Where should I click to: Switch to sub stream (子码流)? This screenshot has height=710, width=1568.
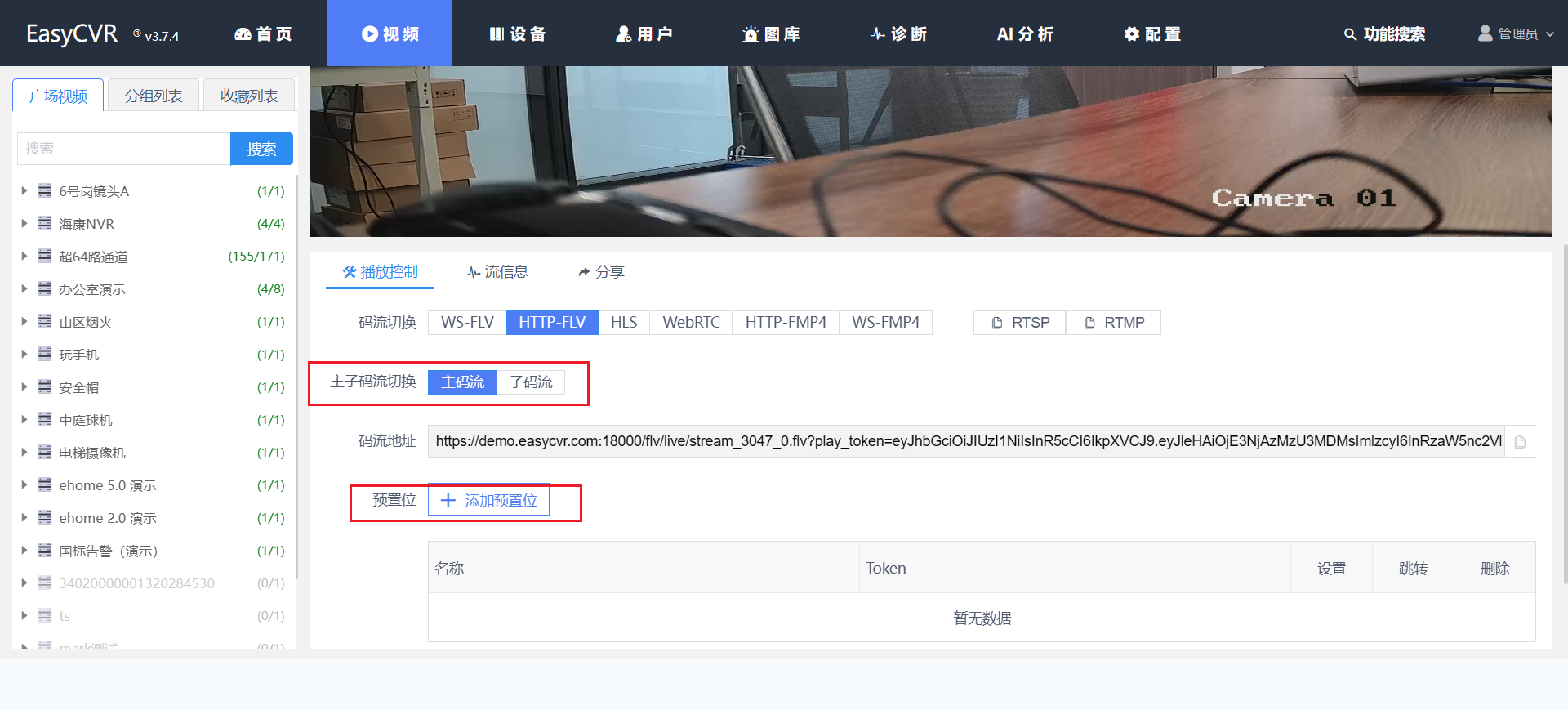[x=531, y=382]
